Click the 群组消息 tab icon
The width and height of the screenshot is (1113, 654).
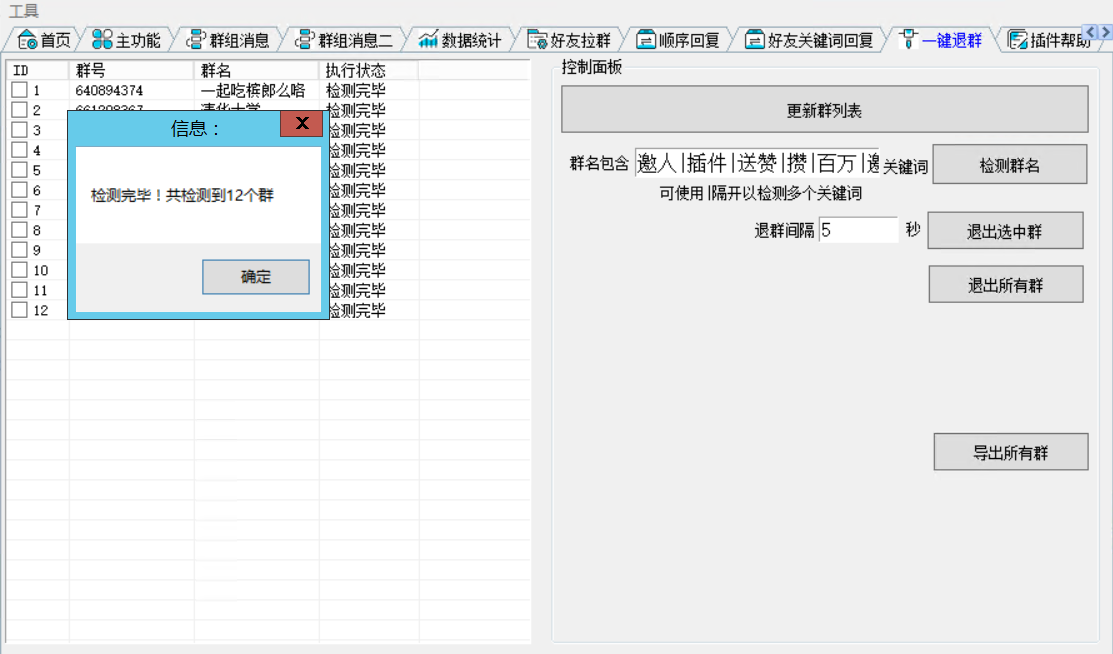196,40
